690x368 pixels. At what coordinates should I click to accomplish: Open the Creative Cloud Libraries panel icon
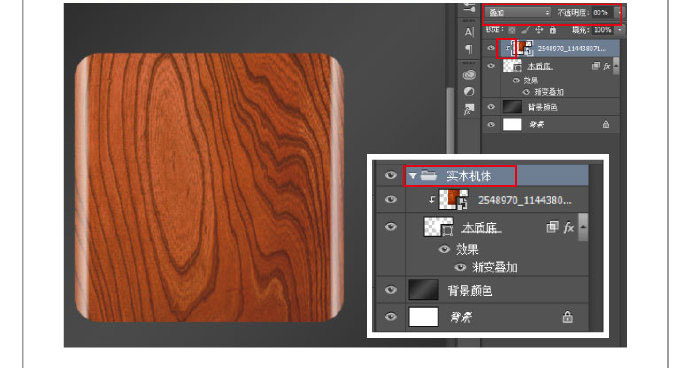pos(469,75)
